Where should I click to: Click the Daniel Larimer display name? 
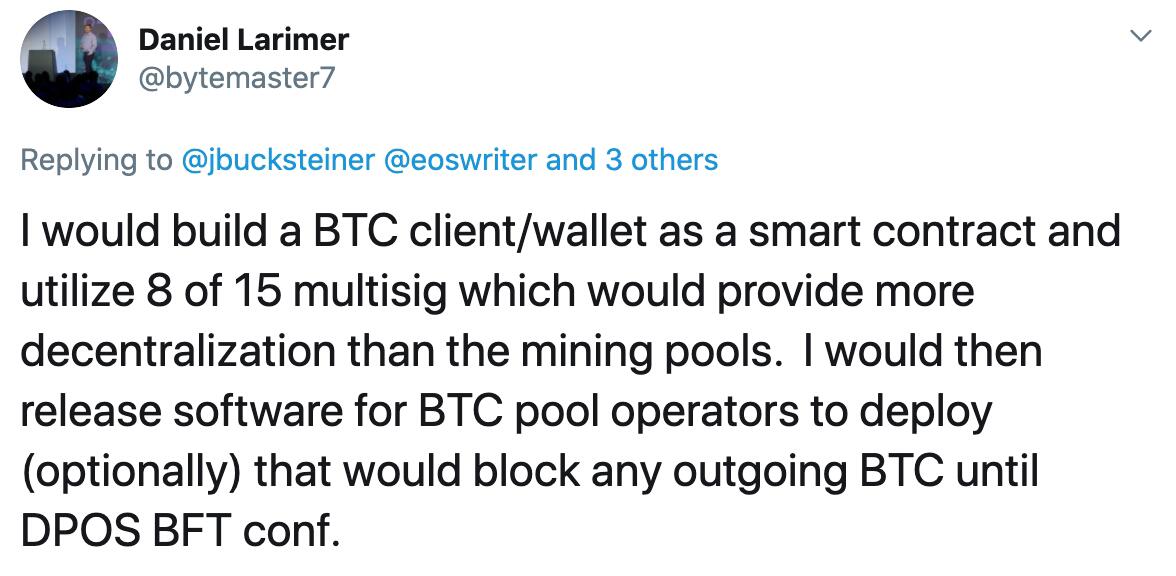(x=243, y=39)
